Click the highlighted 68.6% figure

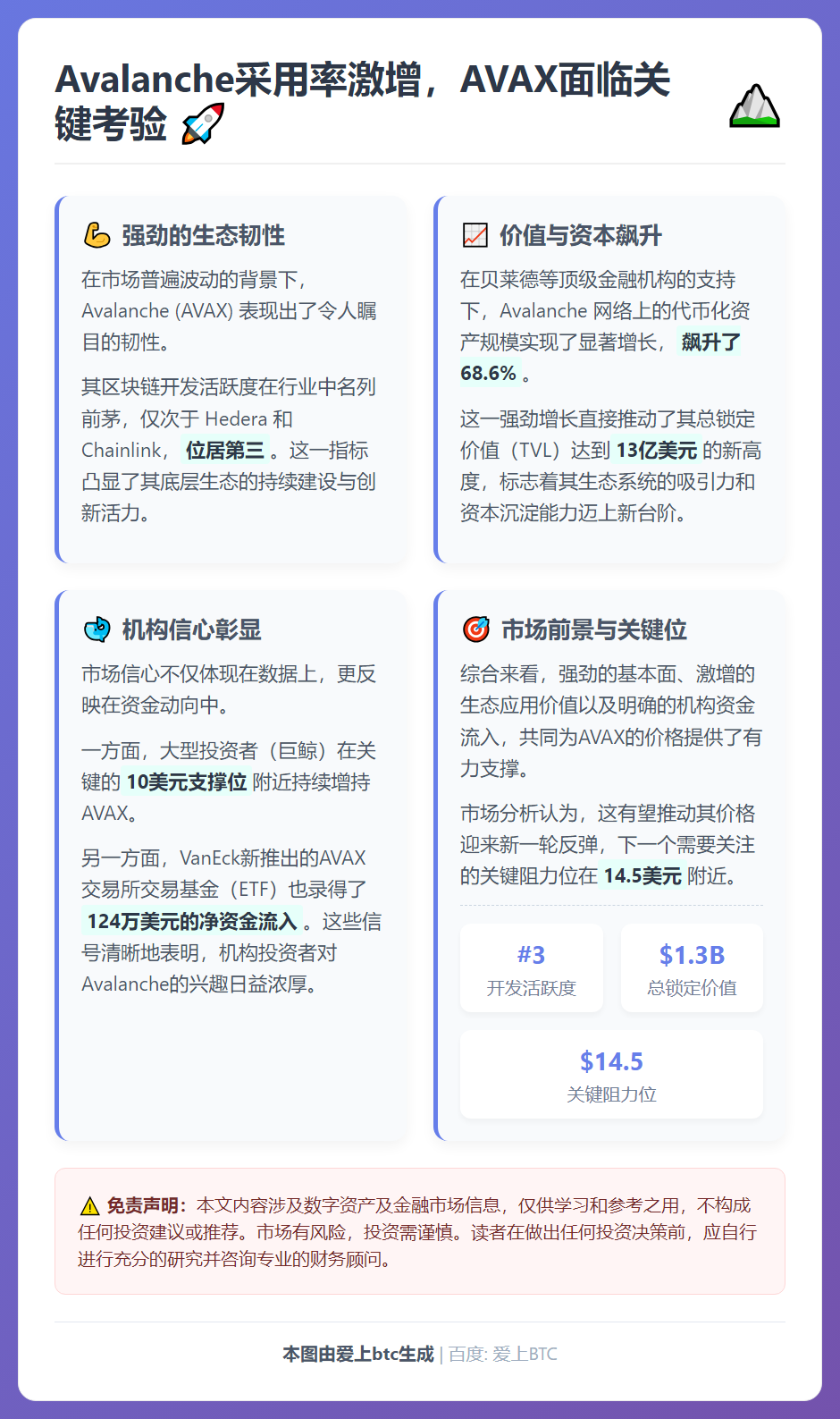pyautogui.click(x=488, y=373)
